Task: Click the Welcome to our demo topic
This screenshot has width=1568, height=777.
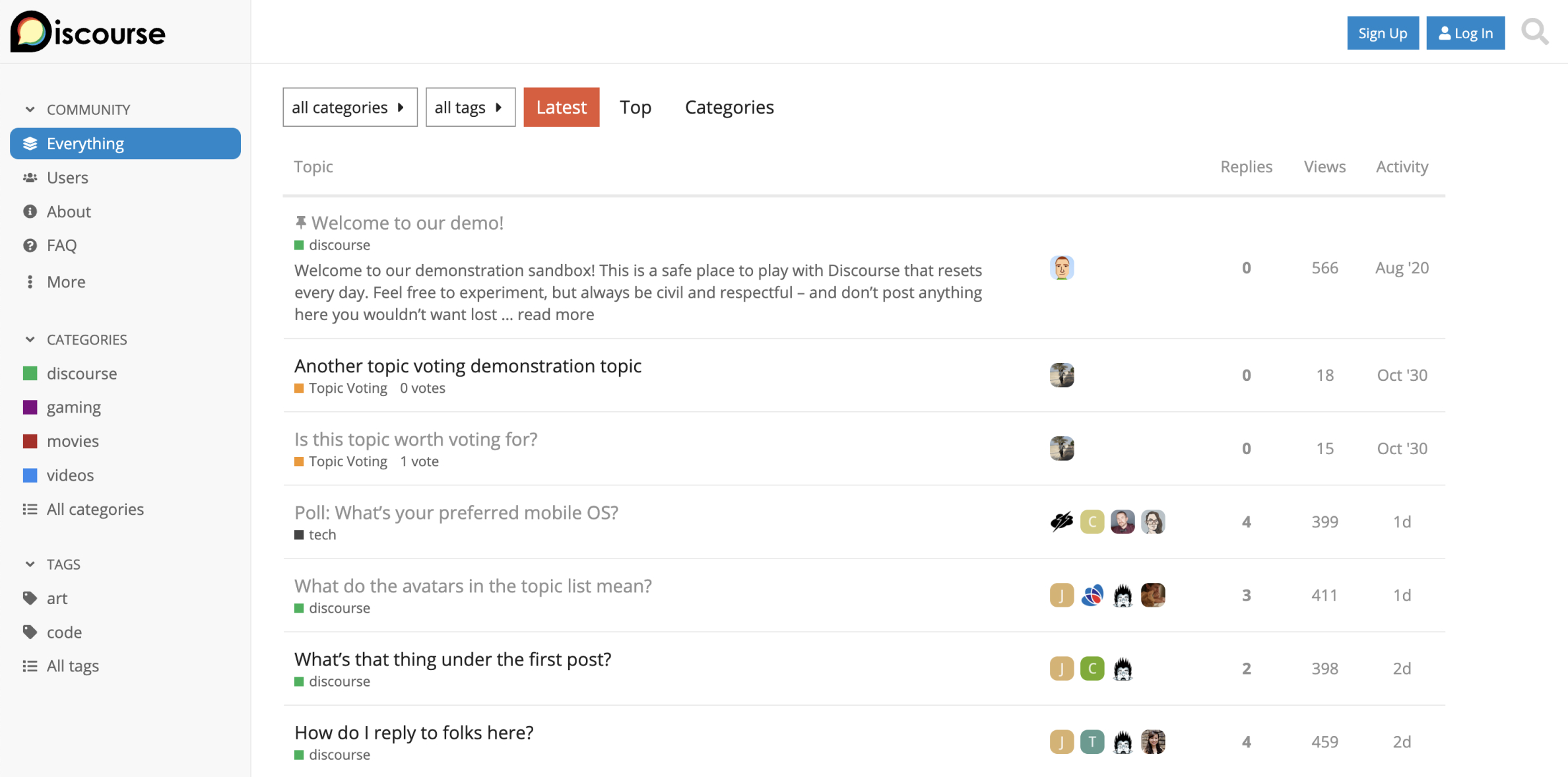Action: point(407,222)
